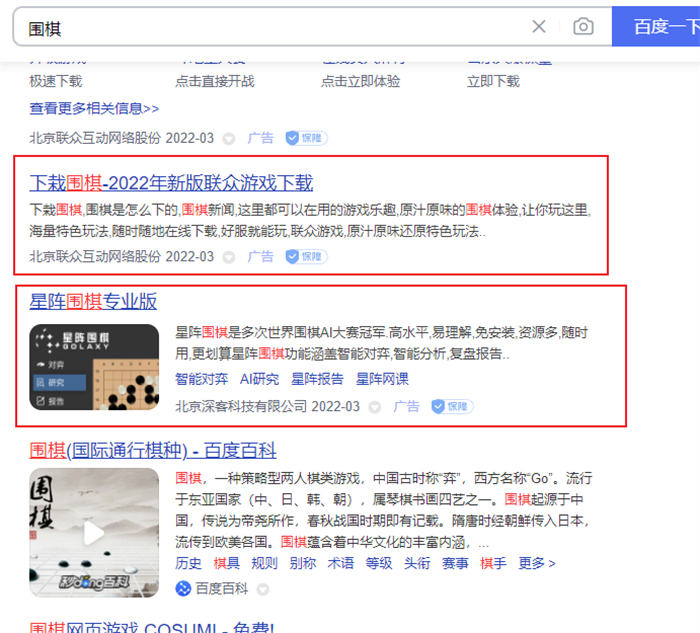
Task: Open the 规则 link under Baike result
Action: tap(264, 563)
